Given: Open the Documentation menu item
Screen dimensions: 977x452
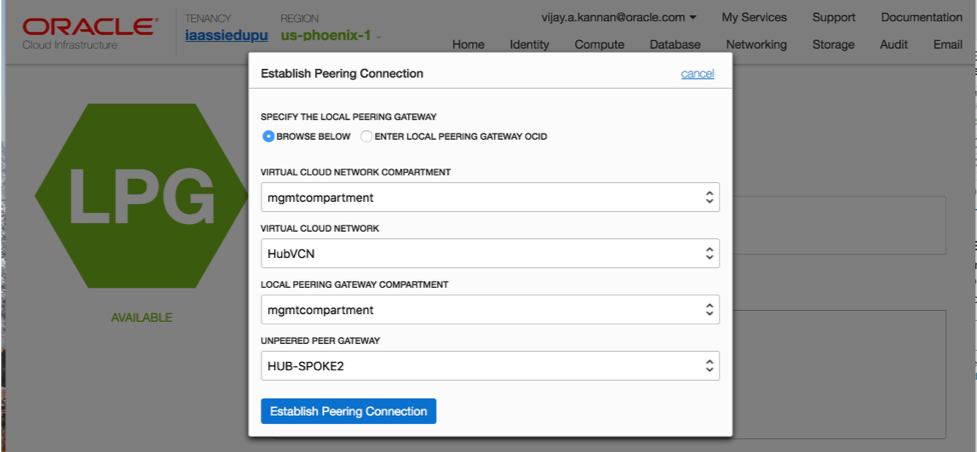Looking at the screenshot, I should point(921,17).
